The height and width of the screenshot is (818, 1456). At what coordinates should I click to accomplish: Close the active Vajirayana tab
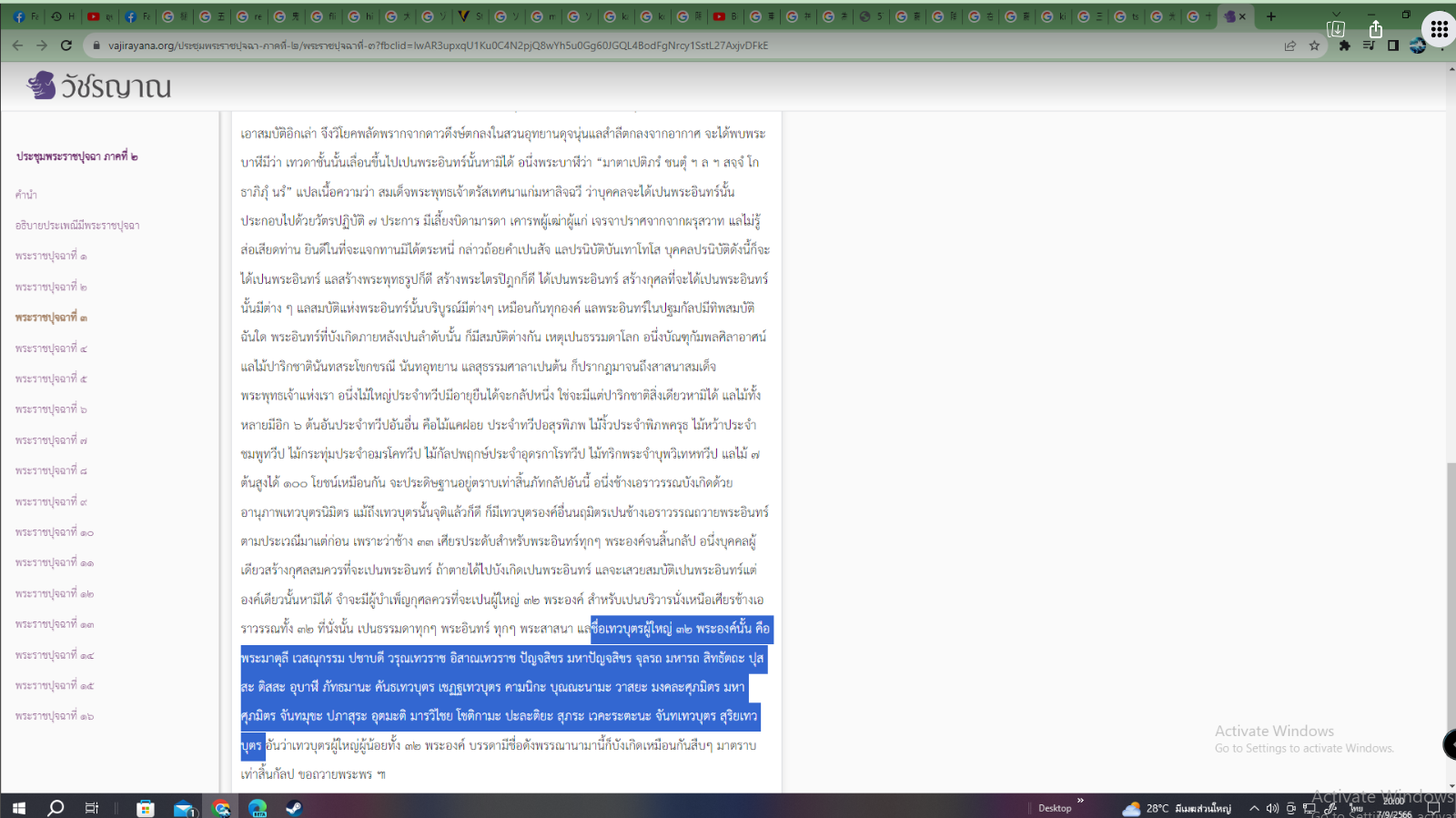1243,16
